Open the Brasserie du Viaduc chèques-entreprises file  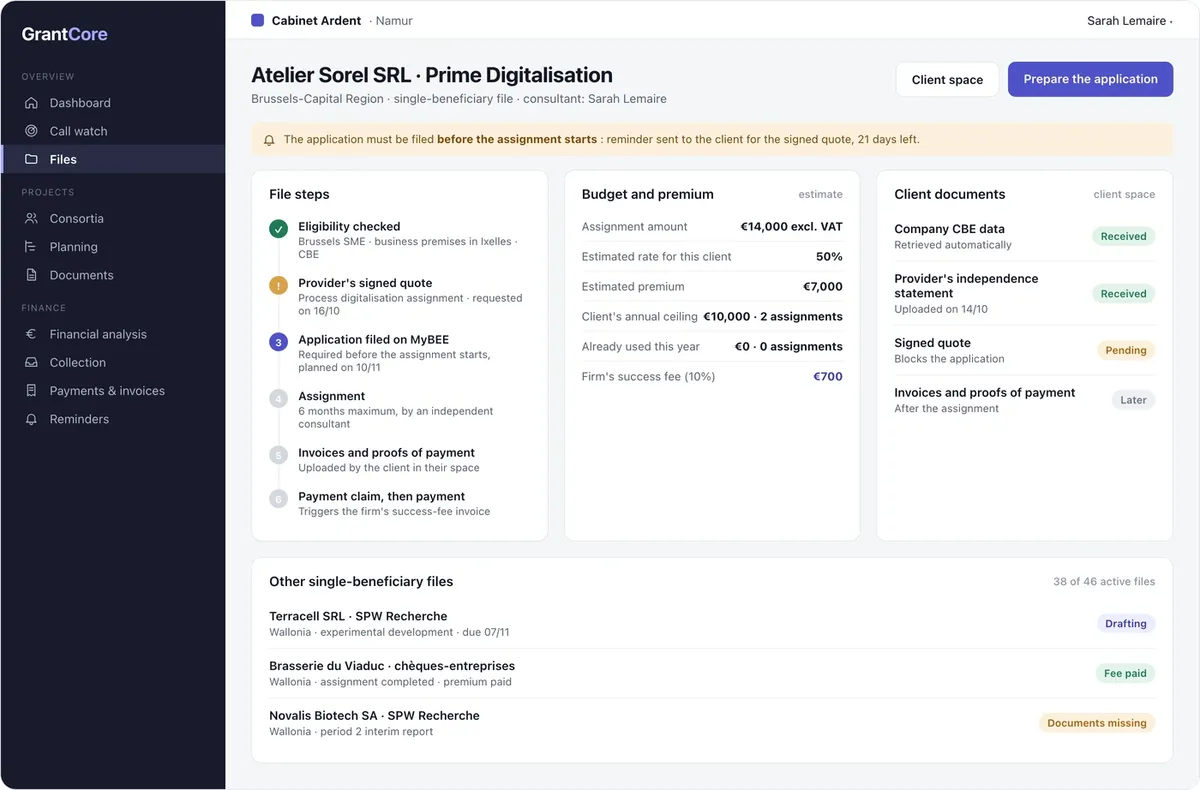(x=712, y=673)
